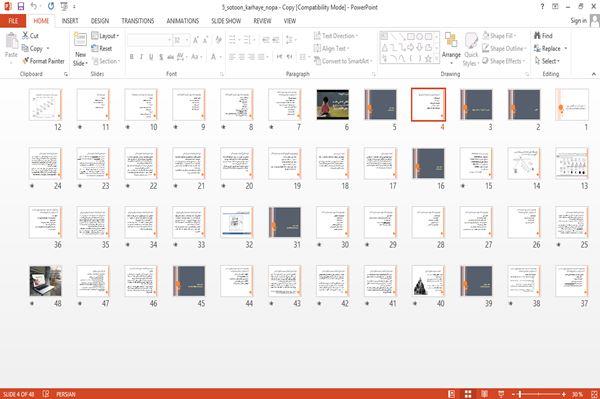Switch to the ANIMATIONS tab
The image size is (600, 399).
tap(183, 21)
